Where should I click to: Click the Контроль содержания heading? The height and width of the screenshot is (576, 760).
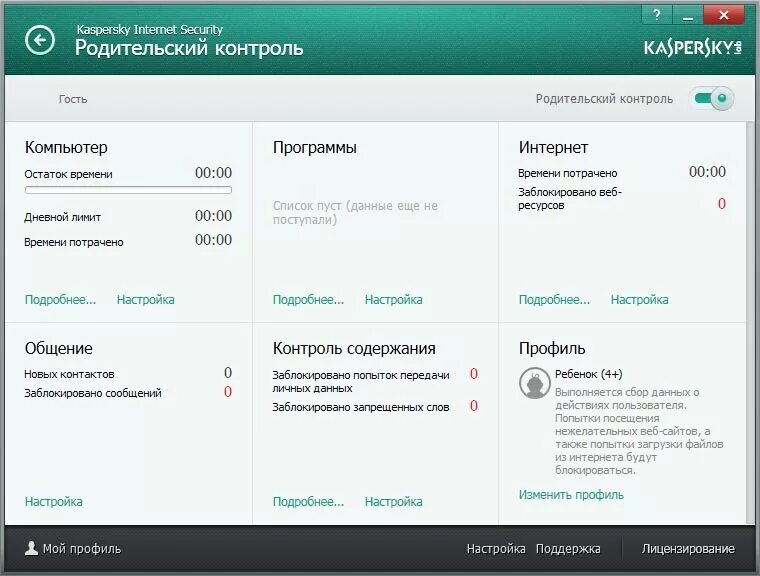[354, 348]
